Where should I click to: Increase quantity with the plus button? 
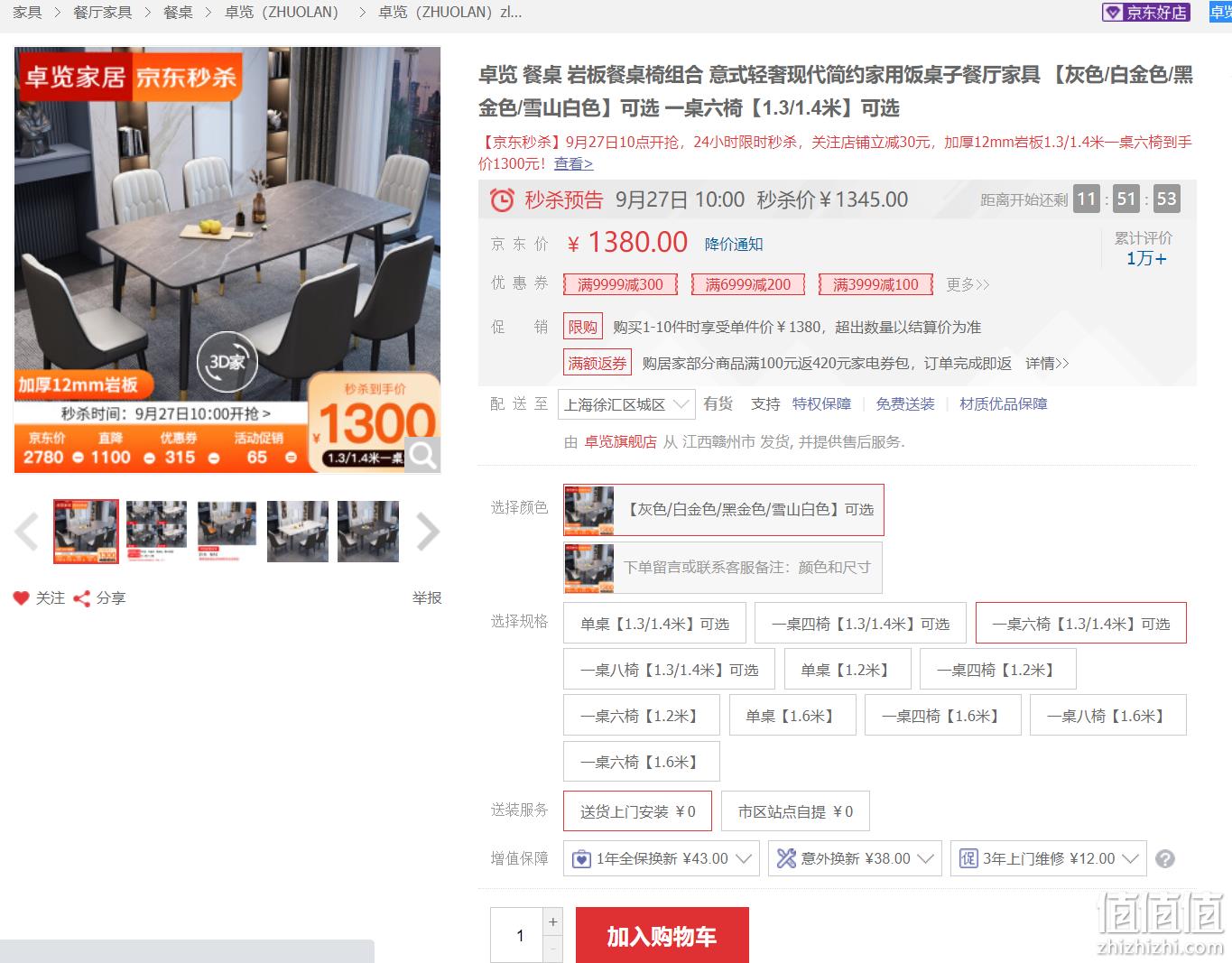pos(553,921)
